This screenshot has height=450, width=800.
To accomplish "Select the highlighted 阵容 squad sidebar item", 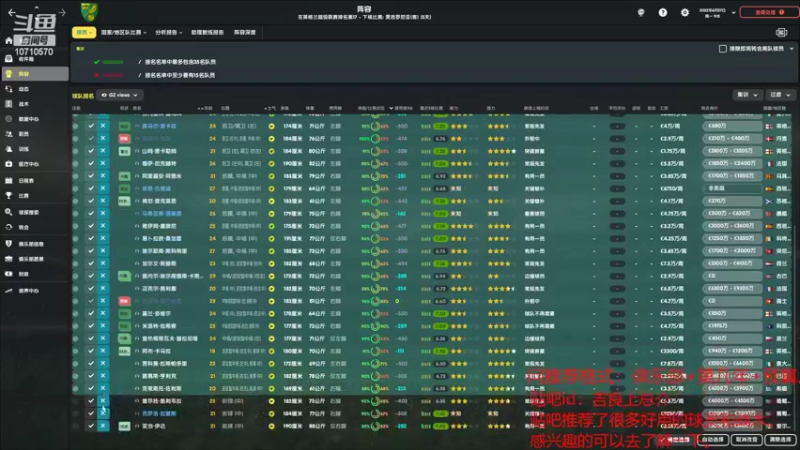I will click(35, 74).
